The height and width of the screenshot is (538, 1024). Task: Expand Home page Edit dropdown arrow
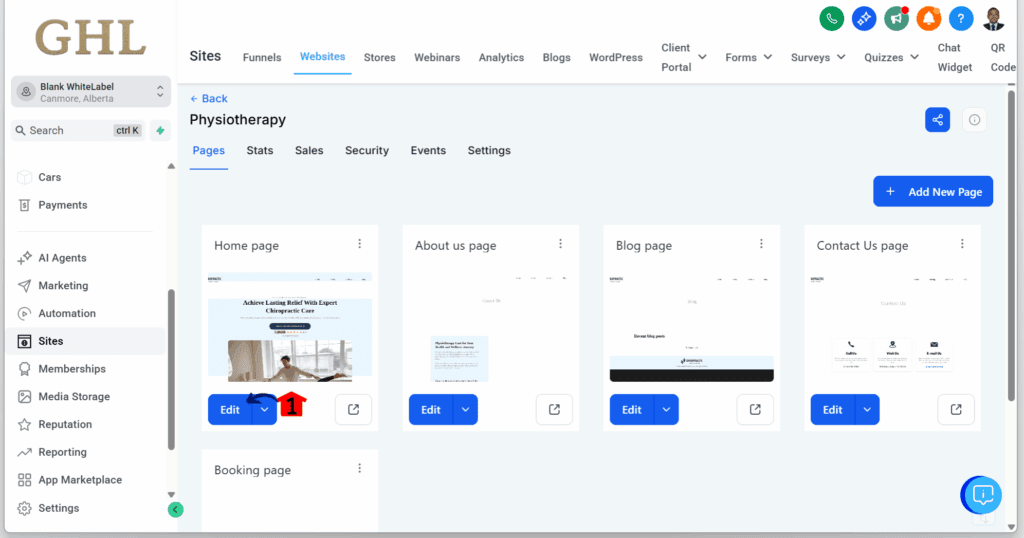[264, 409]
